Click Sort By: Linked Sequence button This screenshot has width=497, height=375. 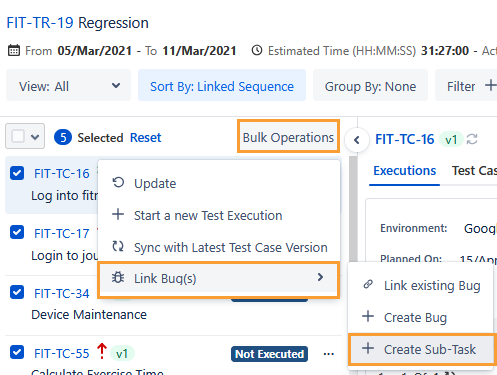click(222, 86)
